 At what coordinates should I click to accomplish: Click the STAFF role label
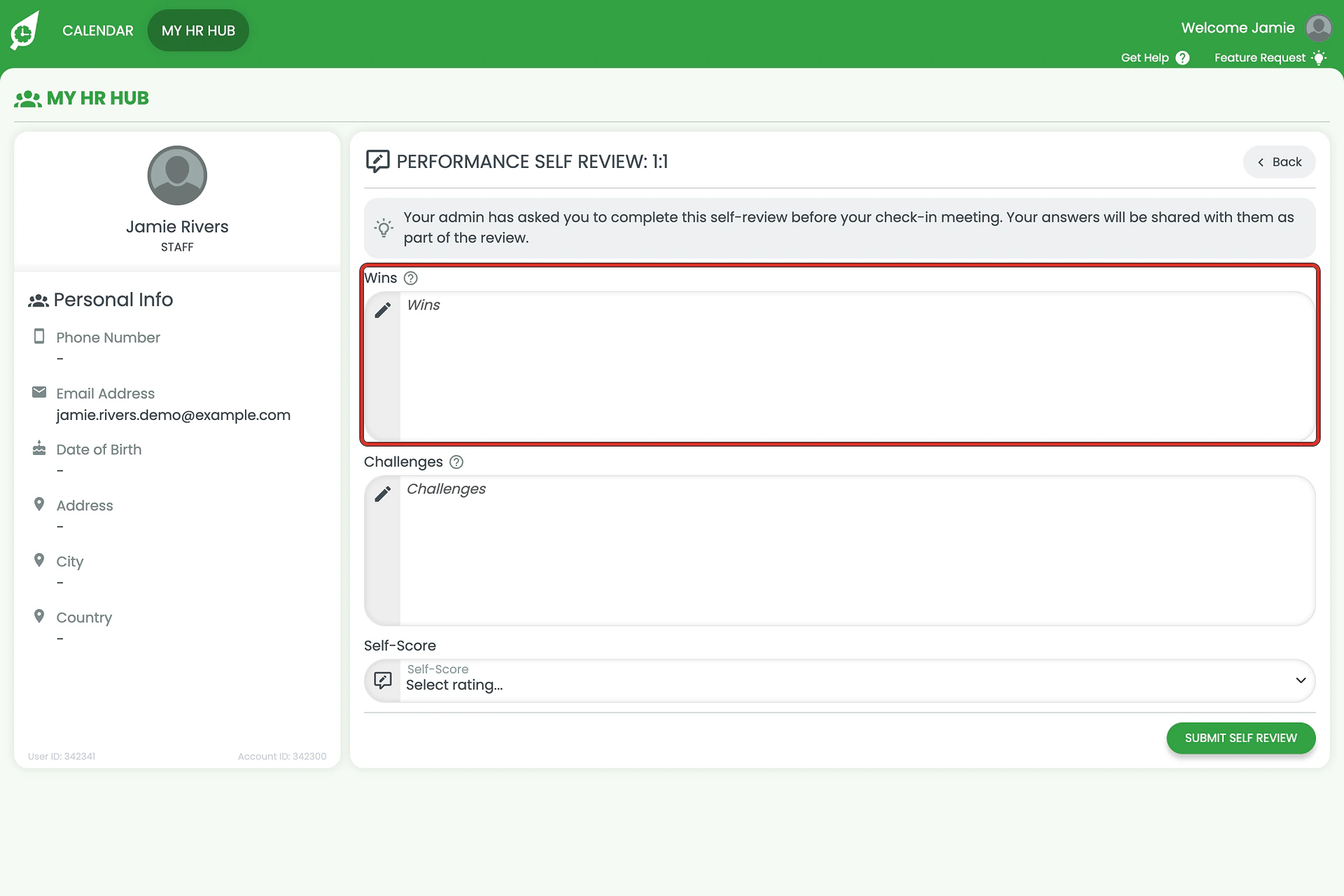tap(177, 248)
